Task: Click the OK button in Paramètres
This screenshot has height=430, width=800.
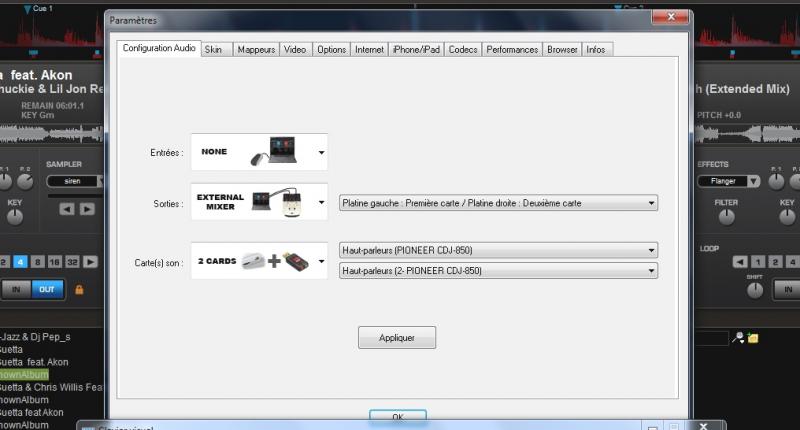Action: click(398, 416)
